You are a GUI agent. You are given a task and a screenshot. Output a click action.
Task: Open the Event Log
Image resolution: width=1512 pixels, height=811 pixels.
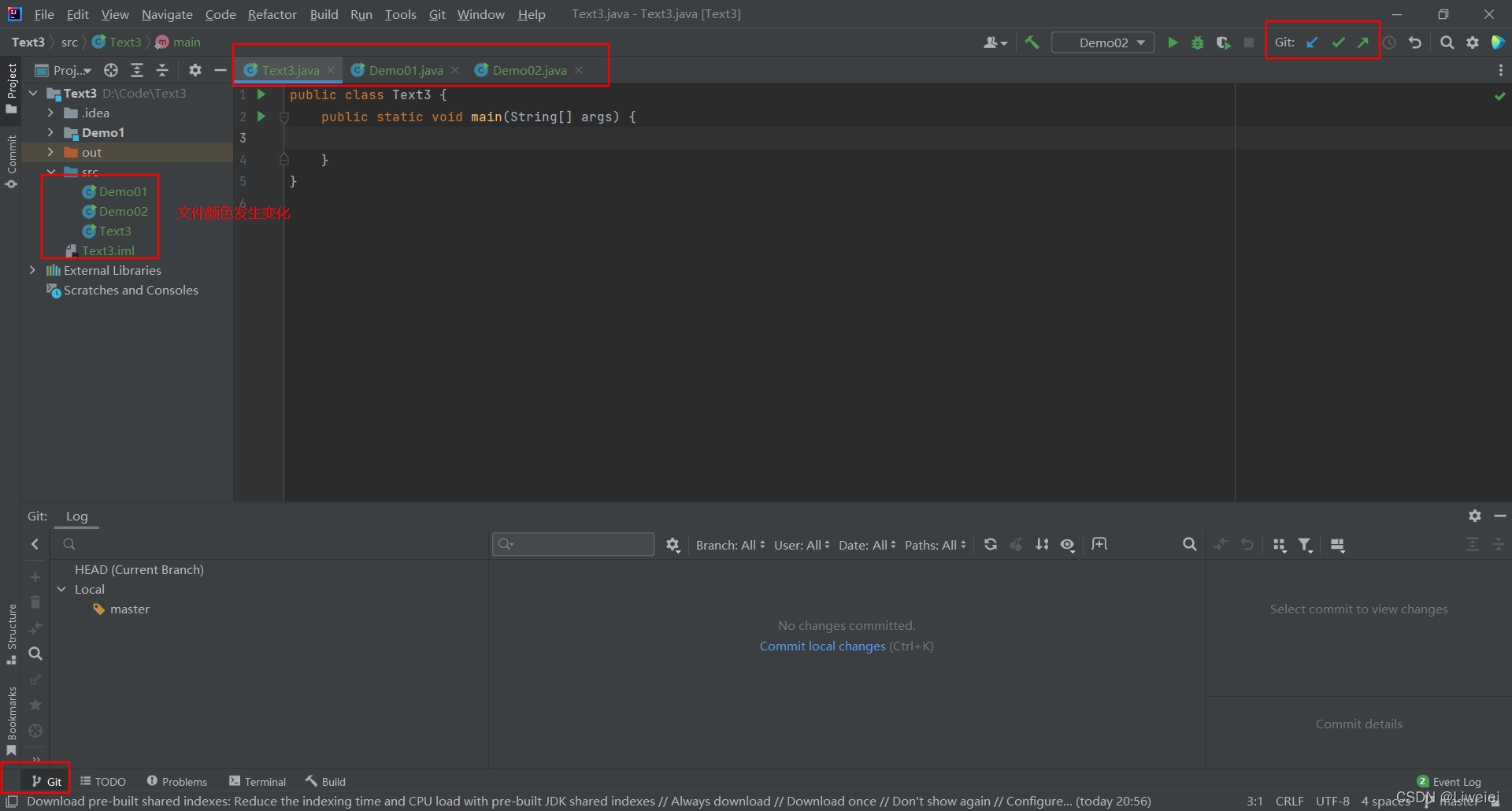click(x=1449, y=781)
